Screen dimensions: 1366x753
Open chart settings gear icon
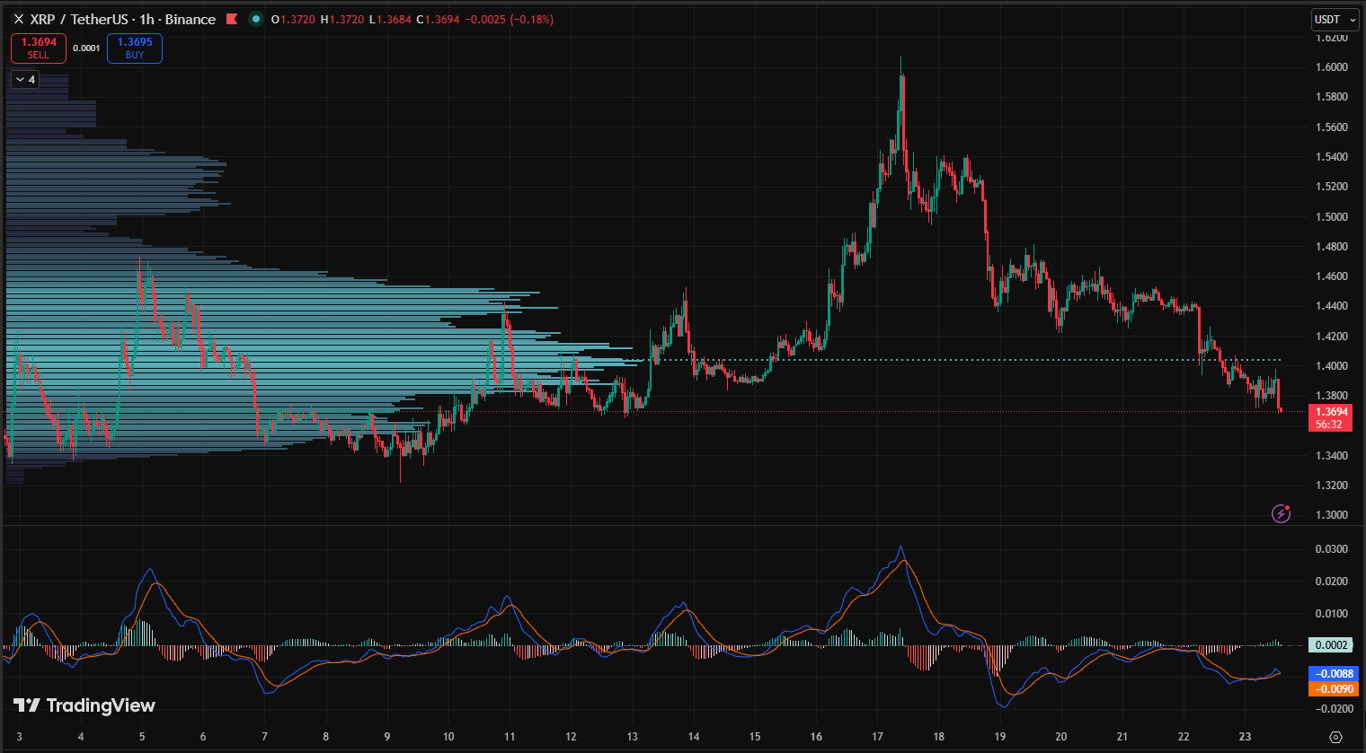1336,737
